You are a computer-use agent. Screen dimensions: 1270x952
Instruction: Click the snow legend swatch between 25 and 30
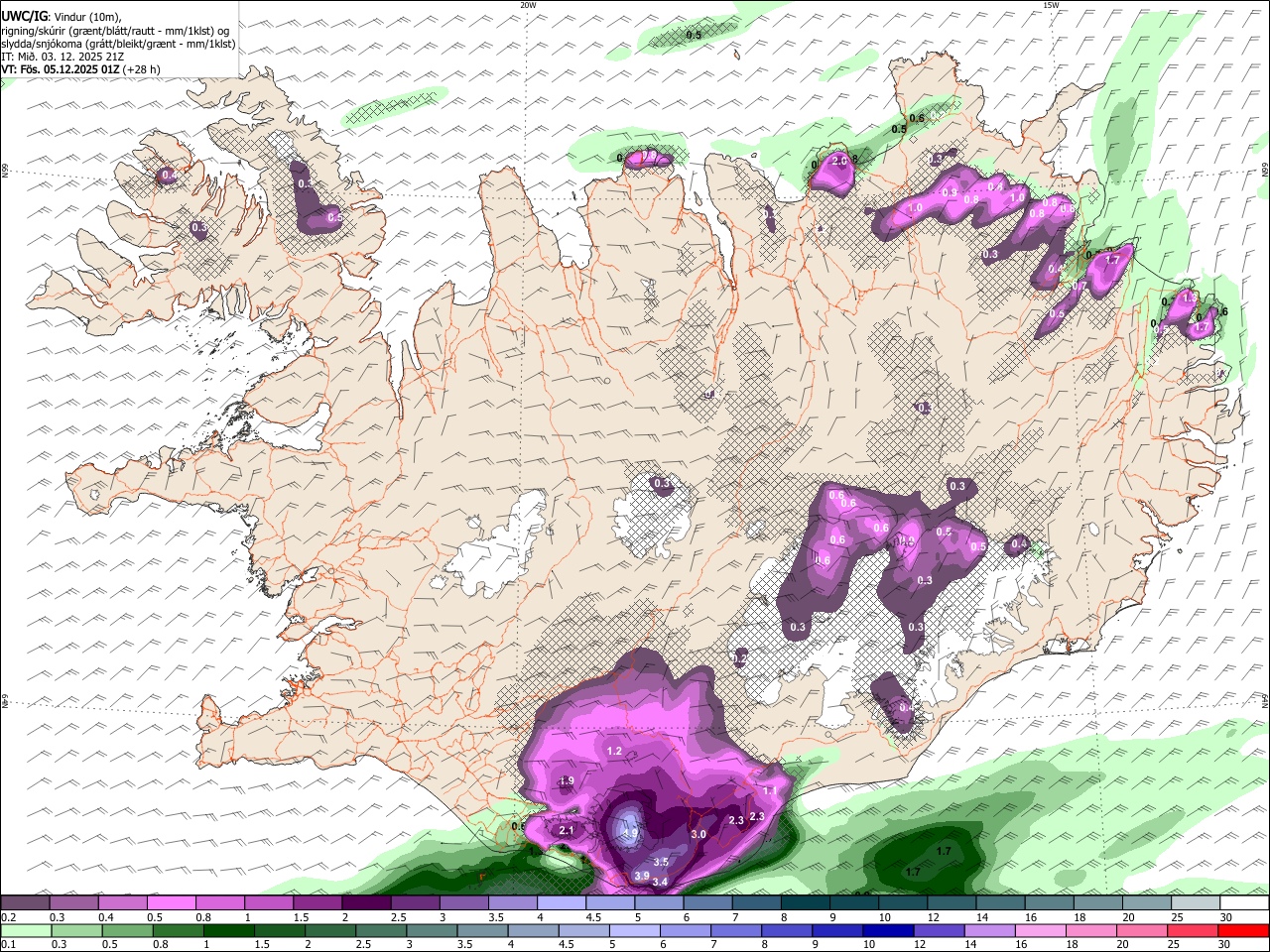coord(1194,903)
